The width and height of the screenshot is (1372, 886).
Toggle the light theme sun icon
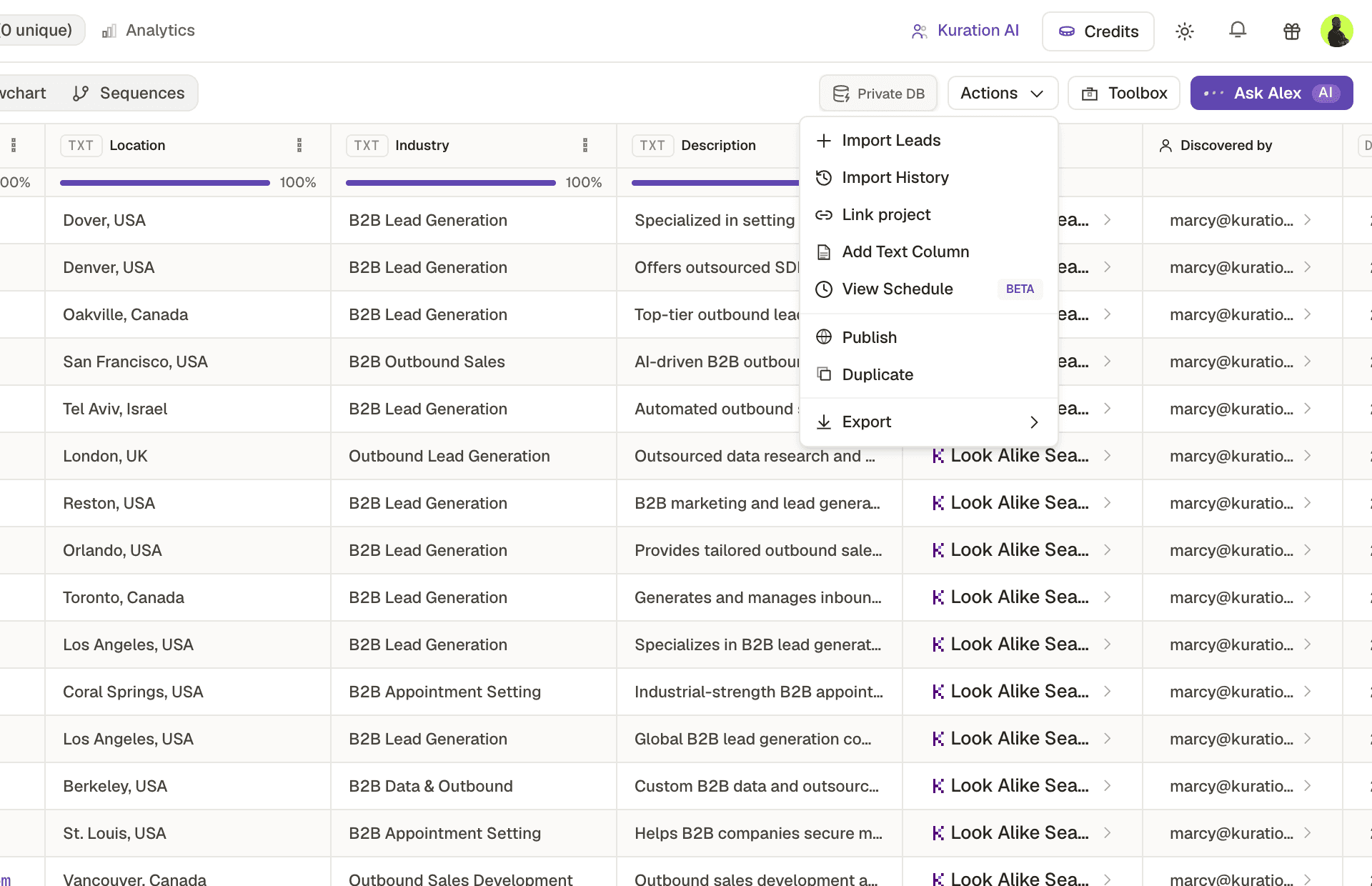1185,31
